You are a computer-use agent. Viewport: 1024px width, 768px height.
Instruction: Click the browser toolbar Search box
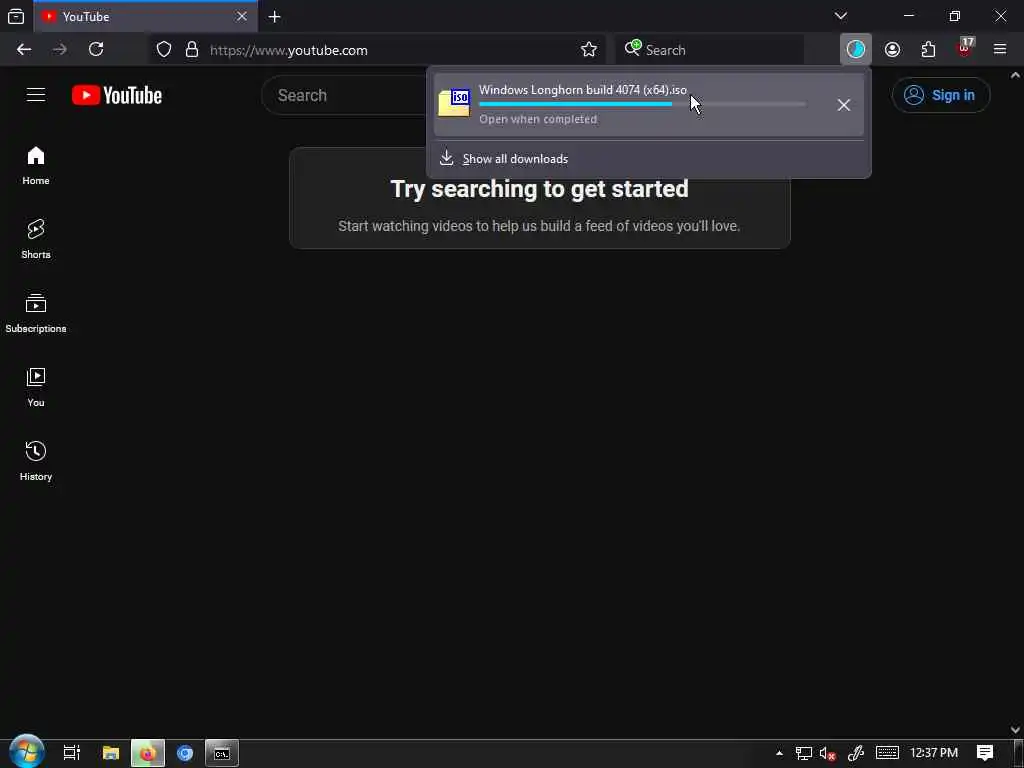(710, 50)
